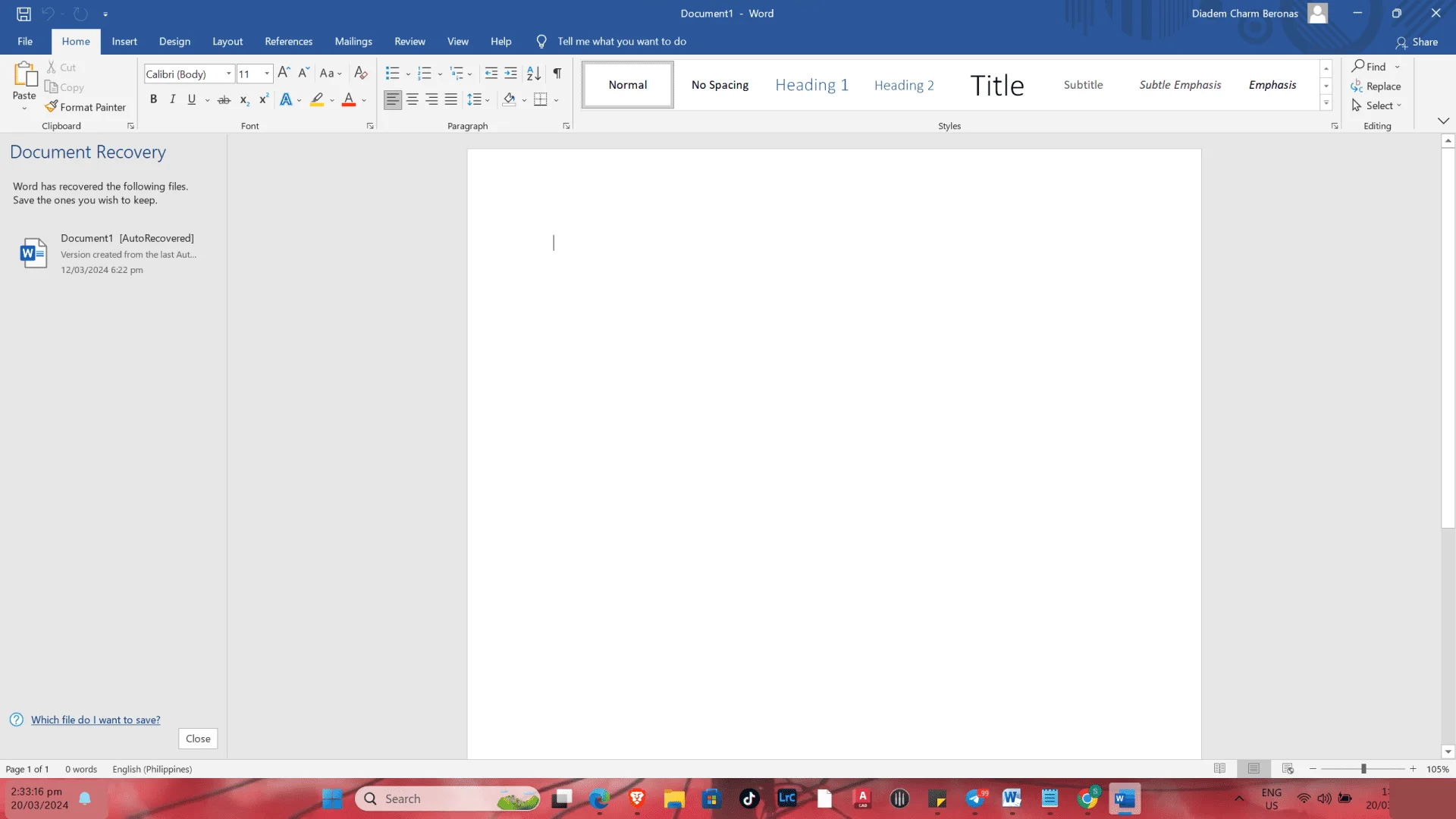Toggle Bold formatting
This screenshot has height=819, width=1456.
[x=153, y=99]
